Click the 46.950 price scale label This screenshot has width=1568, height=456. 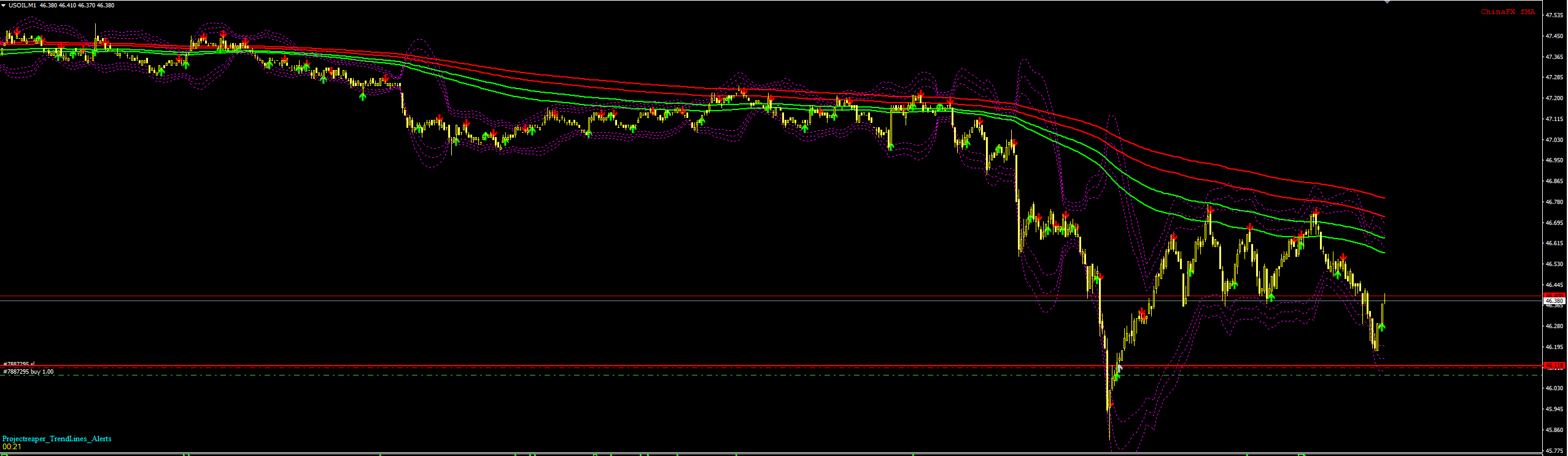[1554, 160]
